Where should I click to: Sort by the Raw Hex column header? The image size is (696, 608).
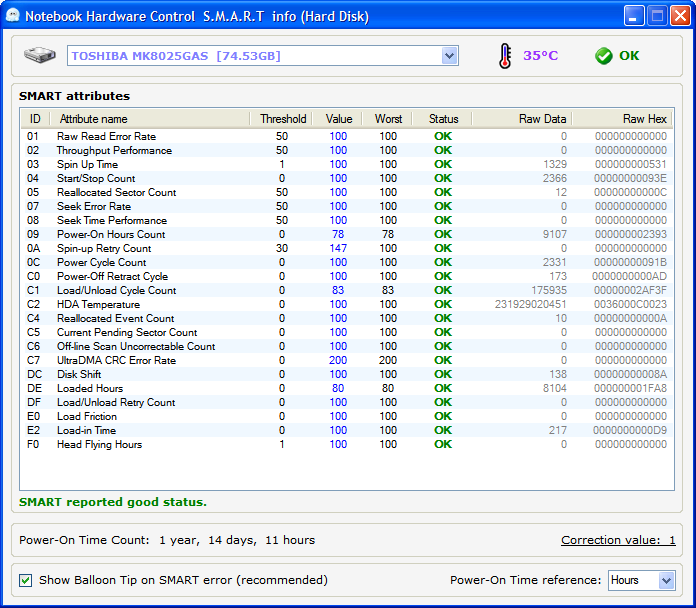pyautogui.click(x=622, y=119)
